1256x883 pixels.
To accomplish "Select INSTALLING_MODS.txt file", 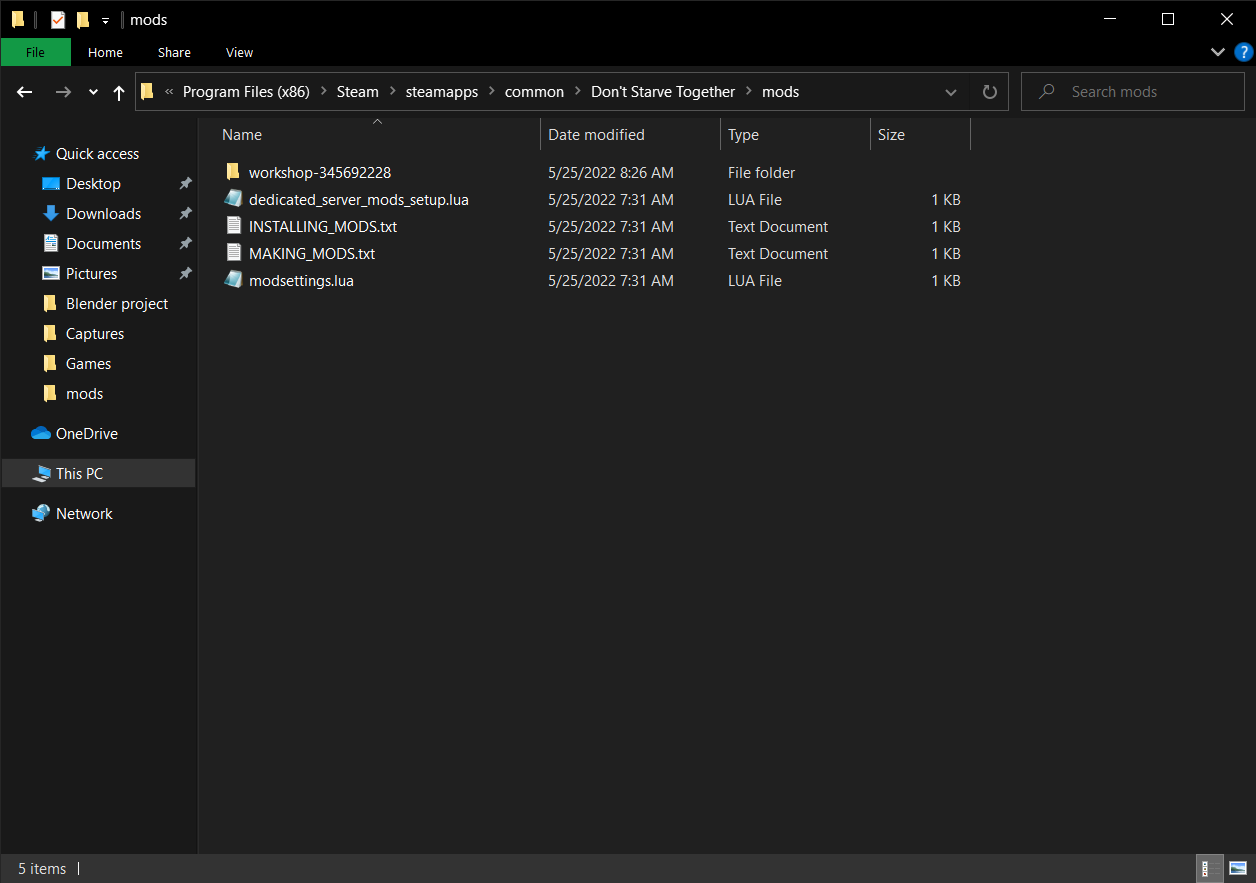I will pos(322,227).
